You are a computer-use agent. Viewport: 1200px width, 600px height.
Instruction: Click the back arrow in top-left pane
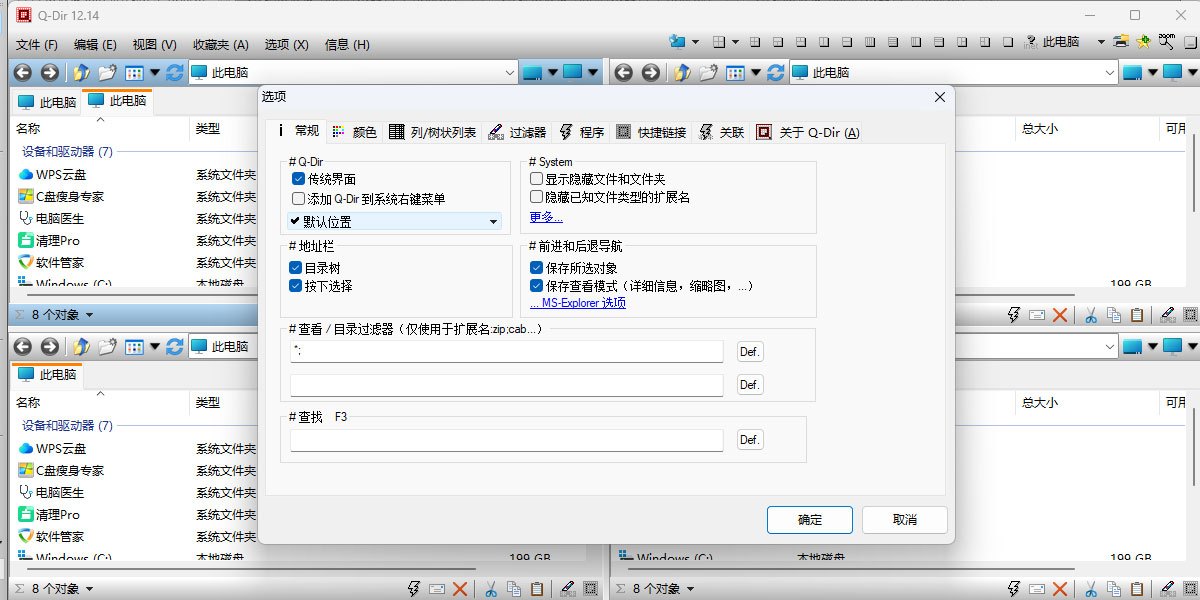pyautogui.click(x=22, y=73)
